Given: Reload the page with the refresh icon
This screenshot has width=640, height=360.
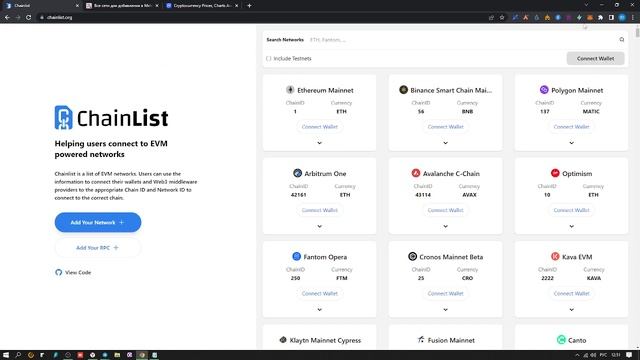Looking at the screenshot, I should (x=29, y=17).
